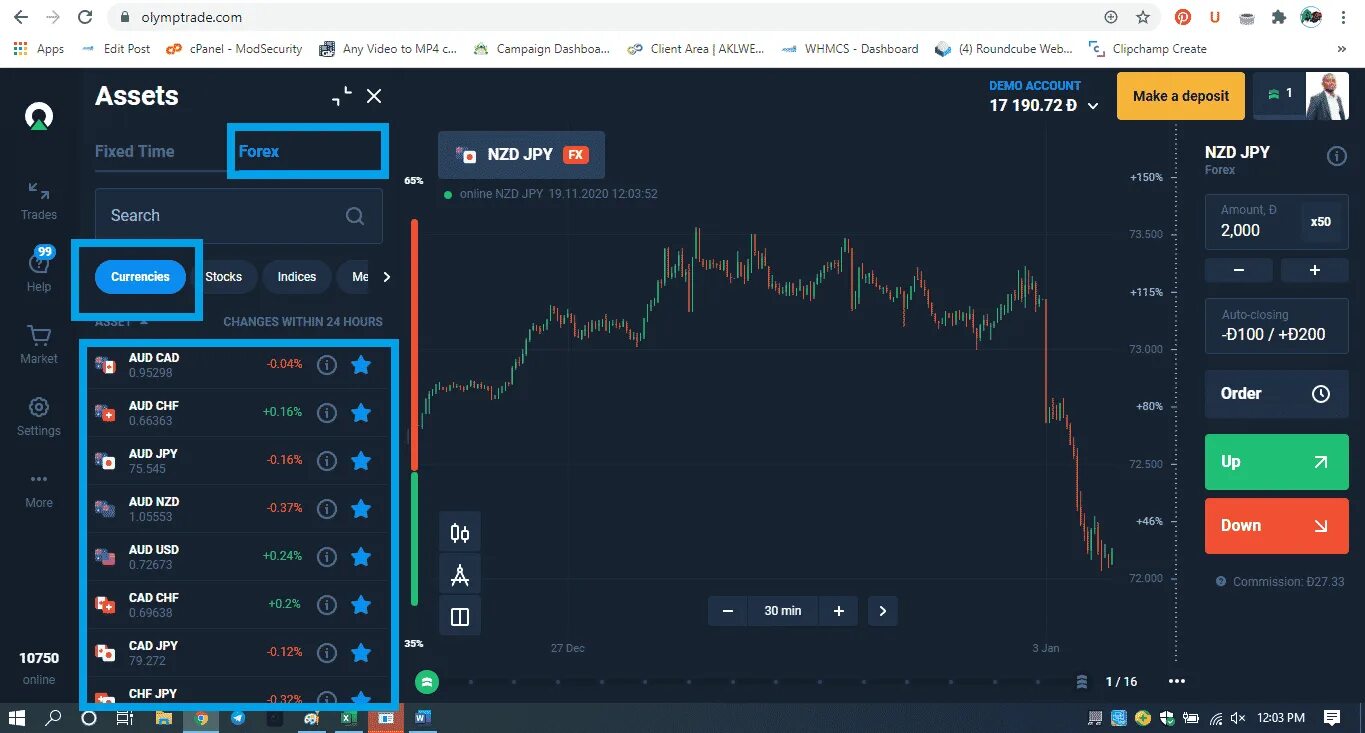Open the Trades sidebar icon

pyautogui.click(x=39, y=200)
